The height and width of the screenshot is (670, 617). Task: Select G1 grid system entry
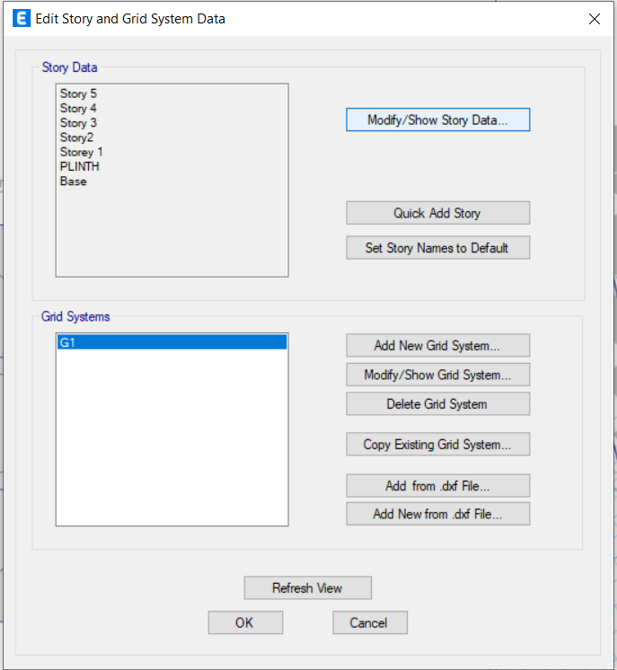(172, 342)
